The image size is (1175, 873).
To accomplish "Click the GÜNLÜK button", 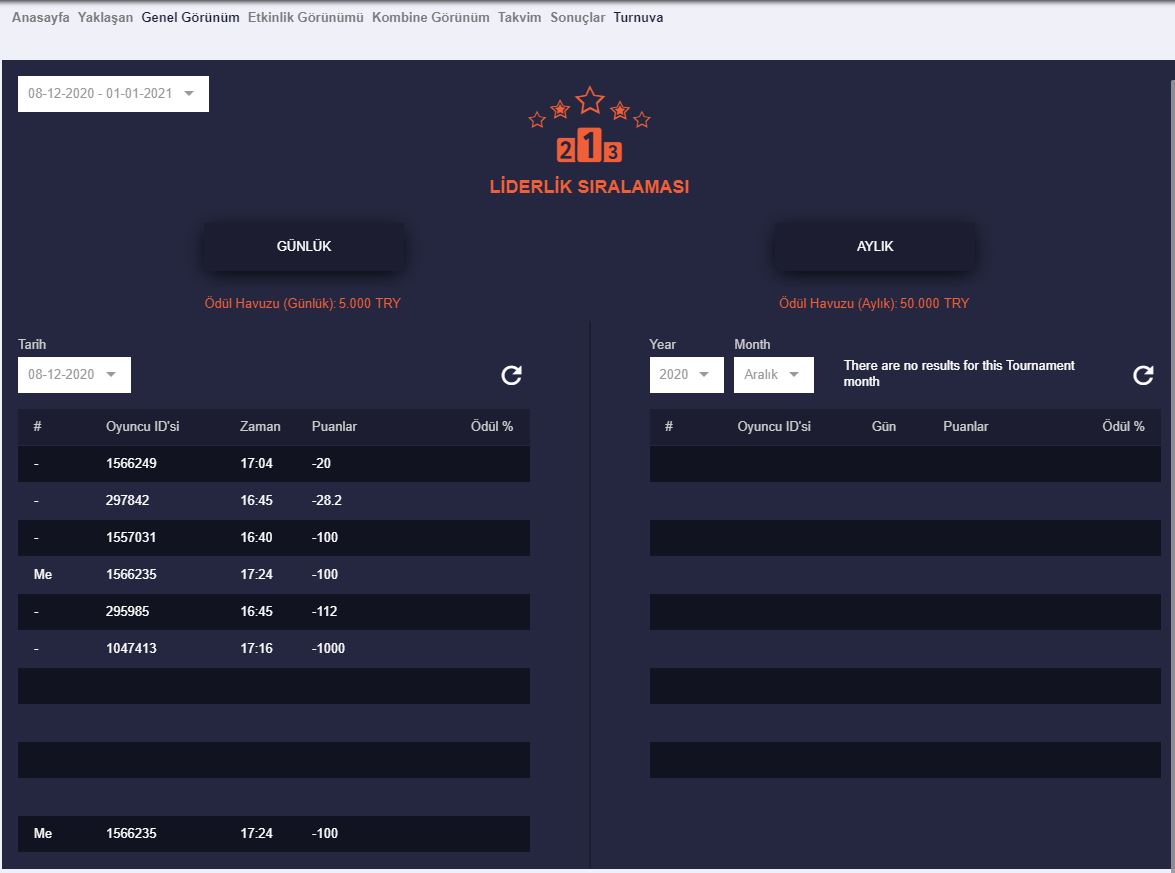I will (x=303, y=247).
